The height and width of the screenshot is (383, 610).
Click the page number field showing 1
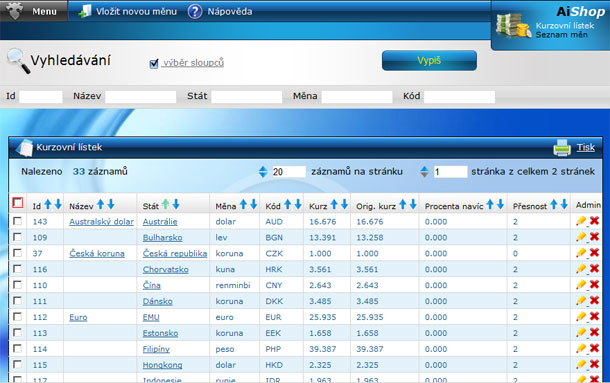450,172
